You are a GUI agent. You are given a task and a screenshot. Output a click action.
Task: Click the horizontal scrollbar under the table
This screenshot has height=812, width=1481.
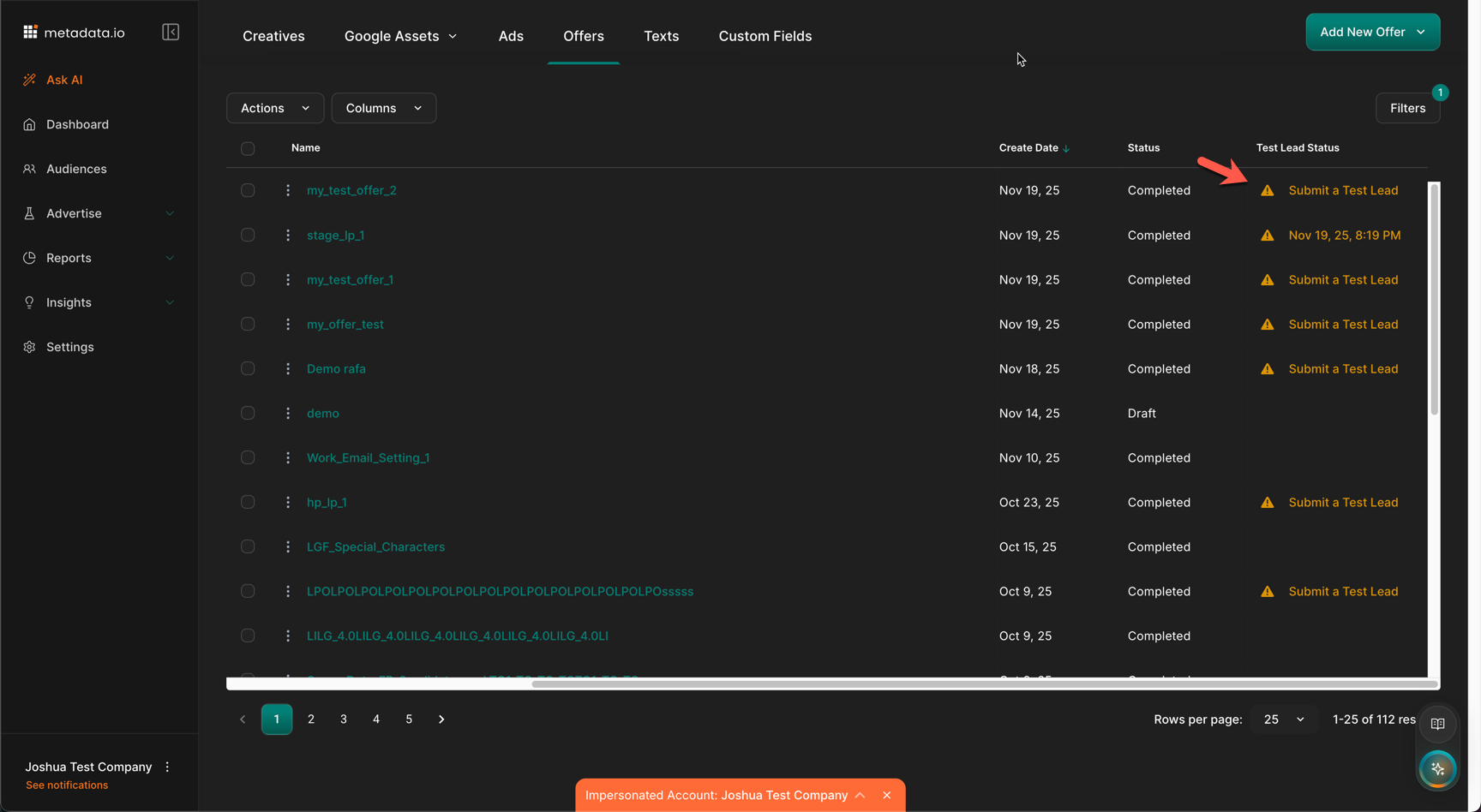[983, 684]
